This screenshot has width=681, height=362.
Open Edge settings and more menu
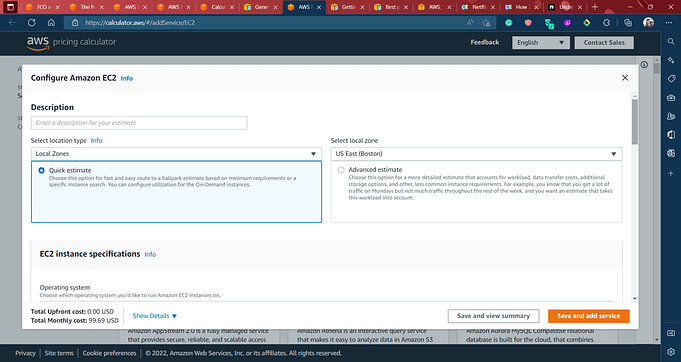click(669, 23)
